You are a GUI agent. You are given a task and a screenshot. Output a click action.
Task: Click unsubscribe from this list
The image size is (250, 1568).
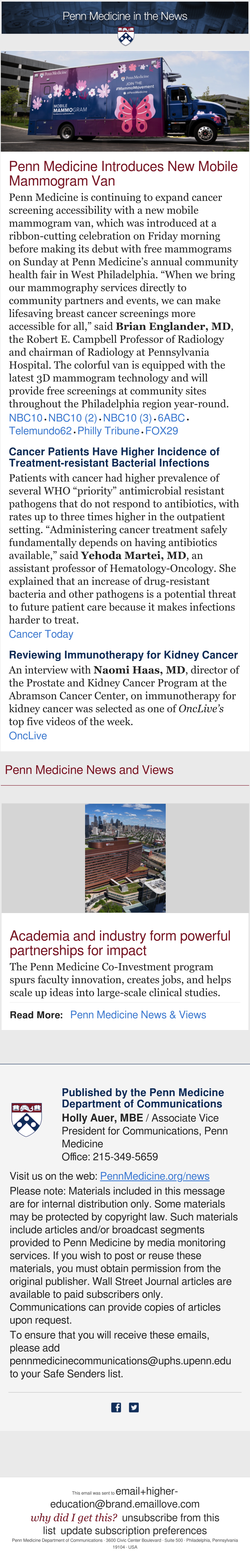click(x=131, y=1524)
